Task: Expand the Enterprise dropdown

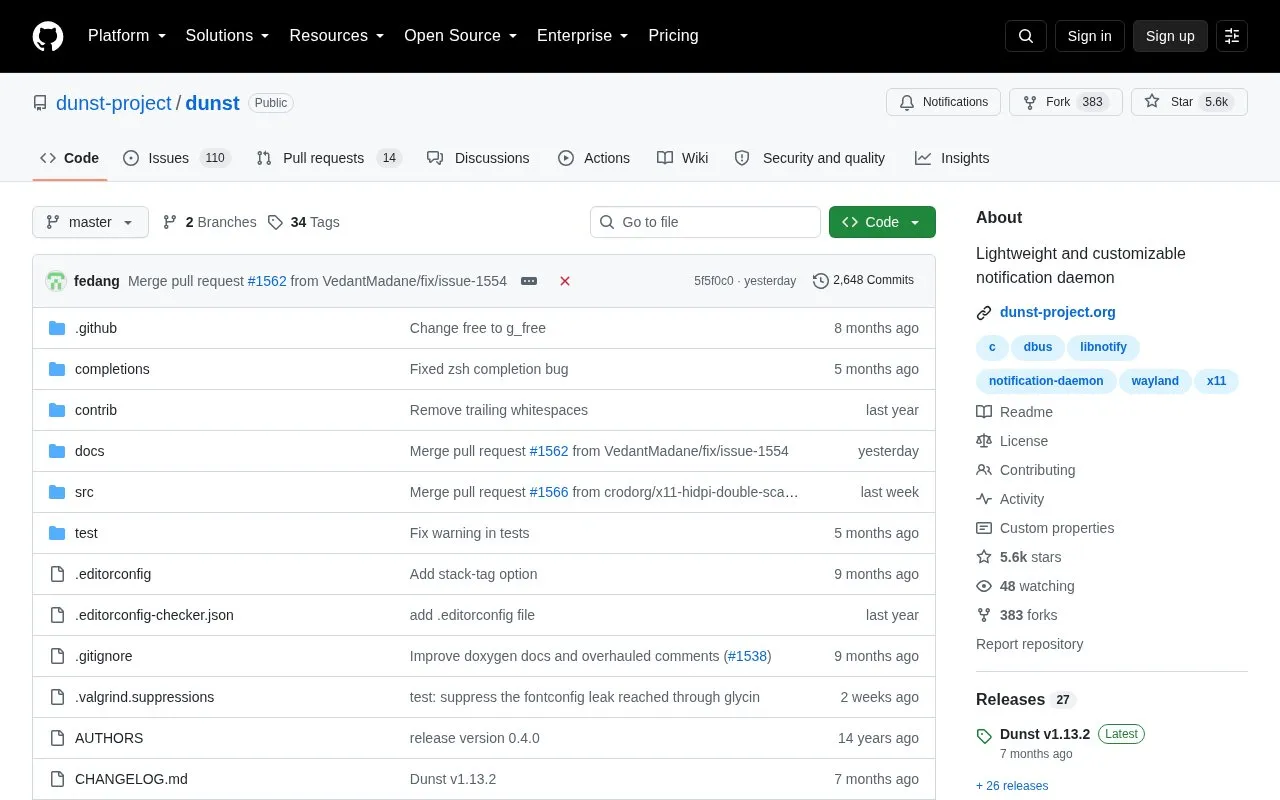Action: pos(583,36)
